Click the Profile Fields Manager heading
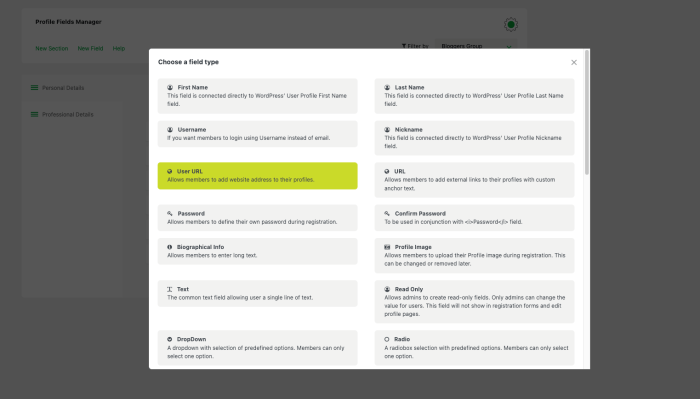Image resolution: width=700 pixels, height=399 pixels. click(x=68, y=22)
